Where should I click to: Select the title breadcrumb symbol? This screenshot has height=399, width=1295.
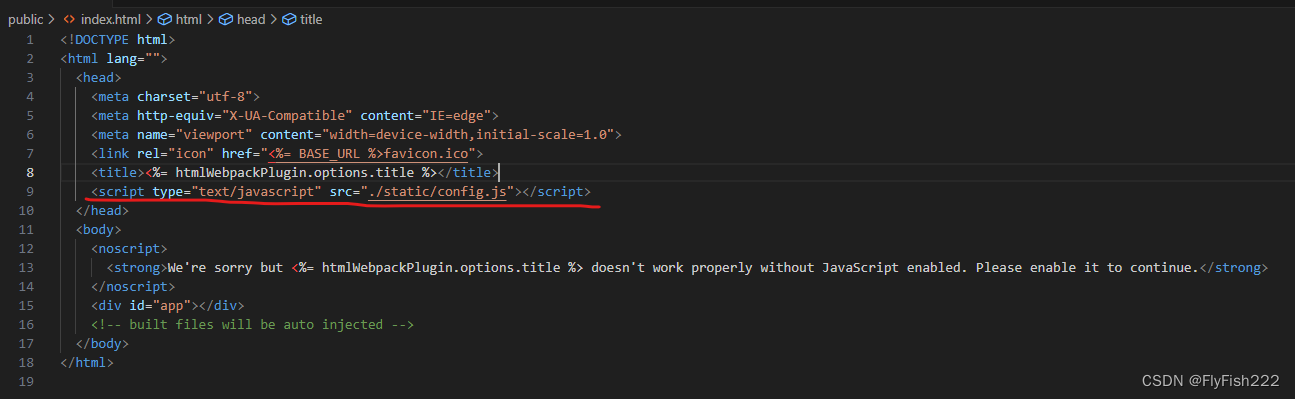coord(311,19)
